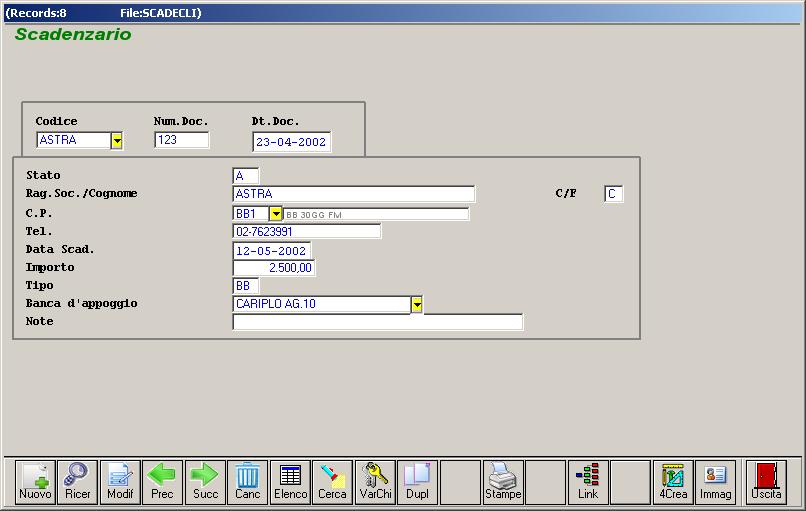Duplicate record with Dupl icon
This screenshot has width=806, height=511.
pyautogui.click(x=417, y=482)
